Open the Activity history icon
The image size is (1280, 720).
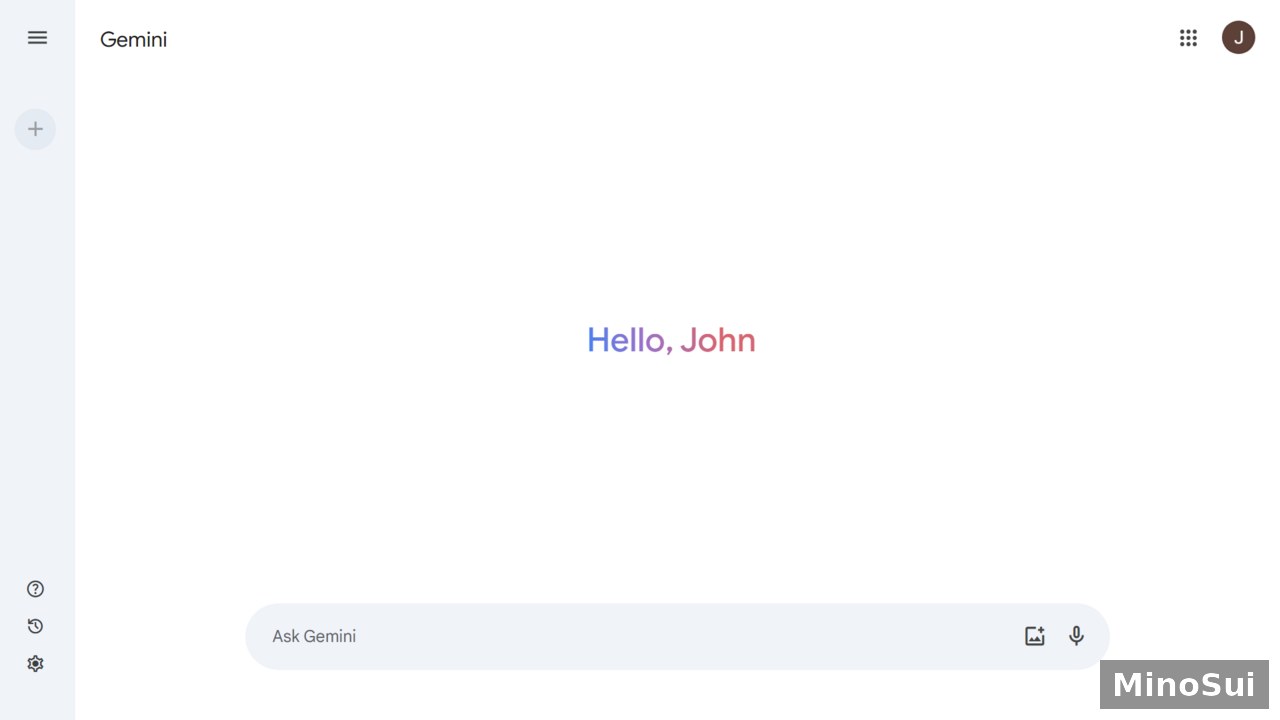[35, 626]
